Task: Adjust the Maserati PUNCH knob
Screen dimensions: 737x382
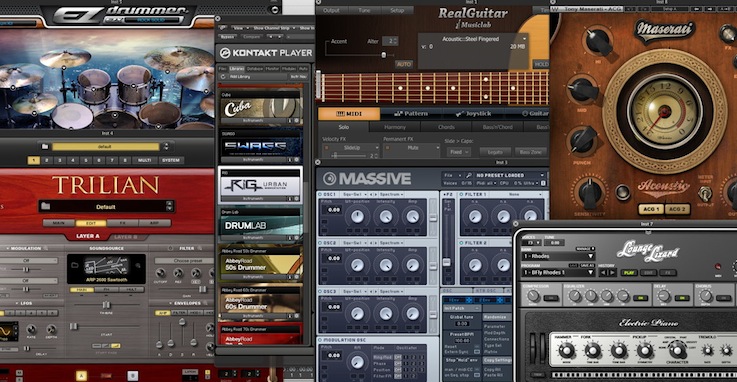Action: click(582, 140)
